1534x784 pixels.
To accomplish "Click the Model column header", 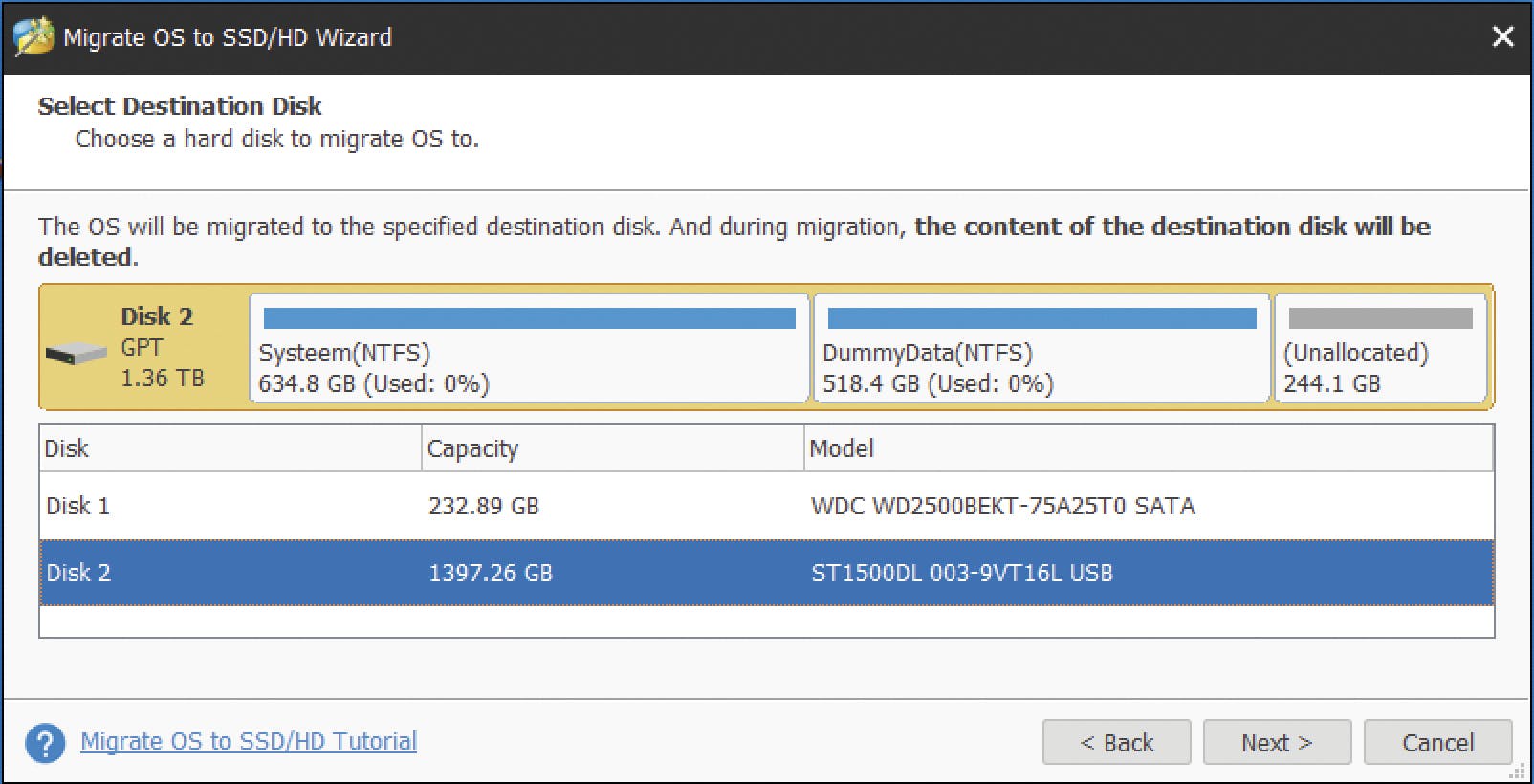I will tap(1148, 448).
